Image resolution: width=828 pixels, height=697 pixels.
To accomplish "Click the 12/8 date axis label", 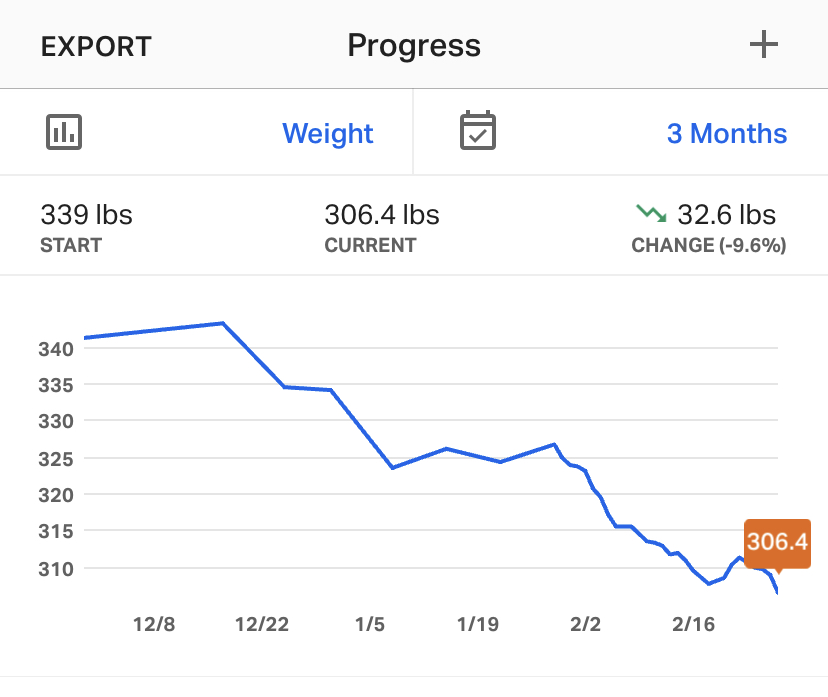I will pyautogui.click(x=154, y=625).
